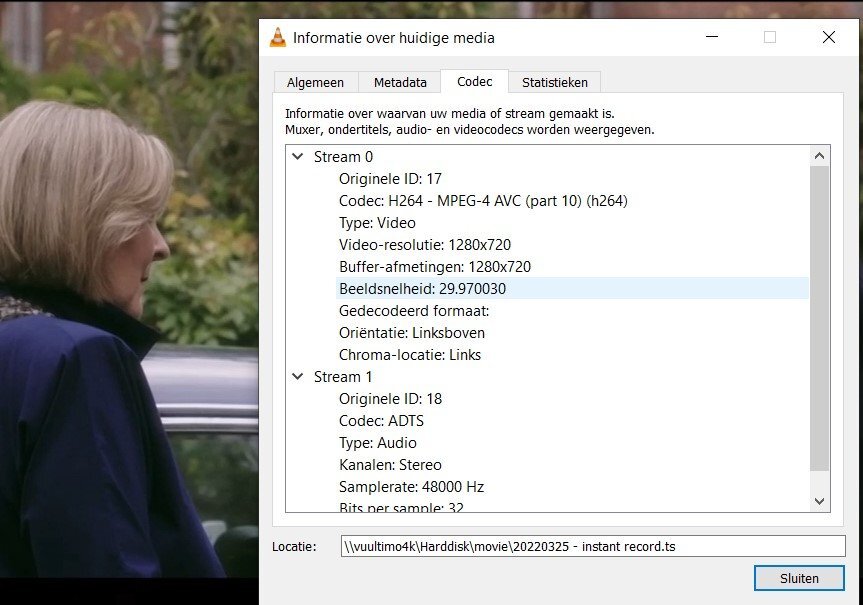Switch to the Statistieken tab
Screen dimensions: 863x605
(554, 83)
